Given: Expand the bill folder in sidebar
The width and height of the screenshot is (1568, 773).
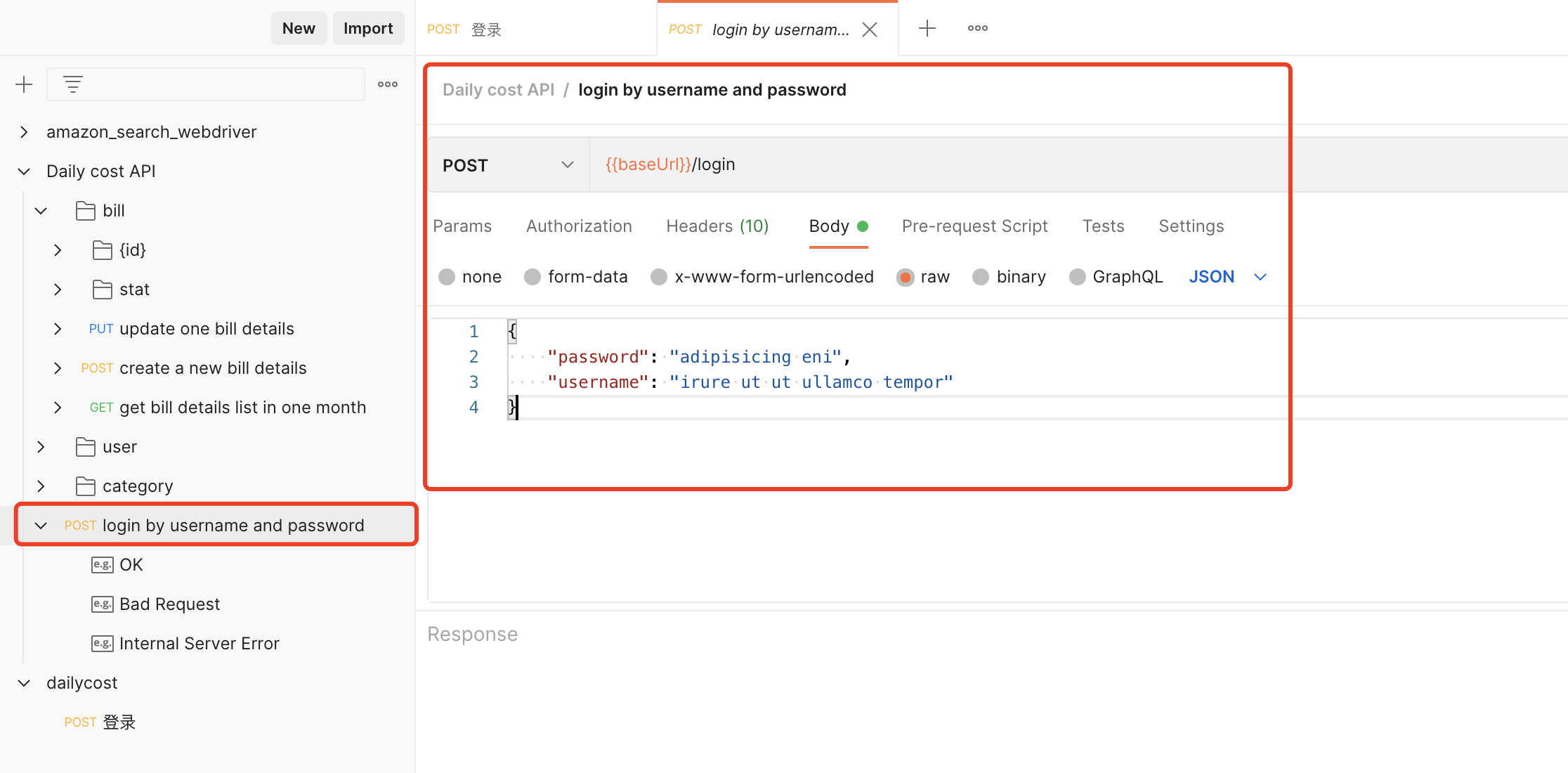Looking at the screenshot, I should [x=41, y=210].
